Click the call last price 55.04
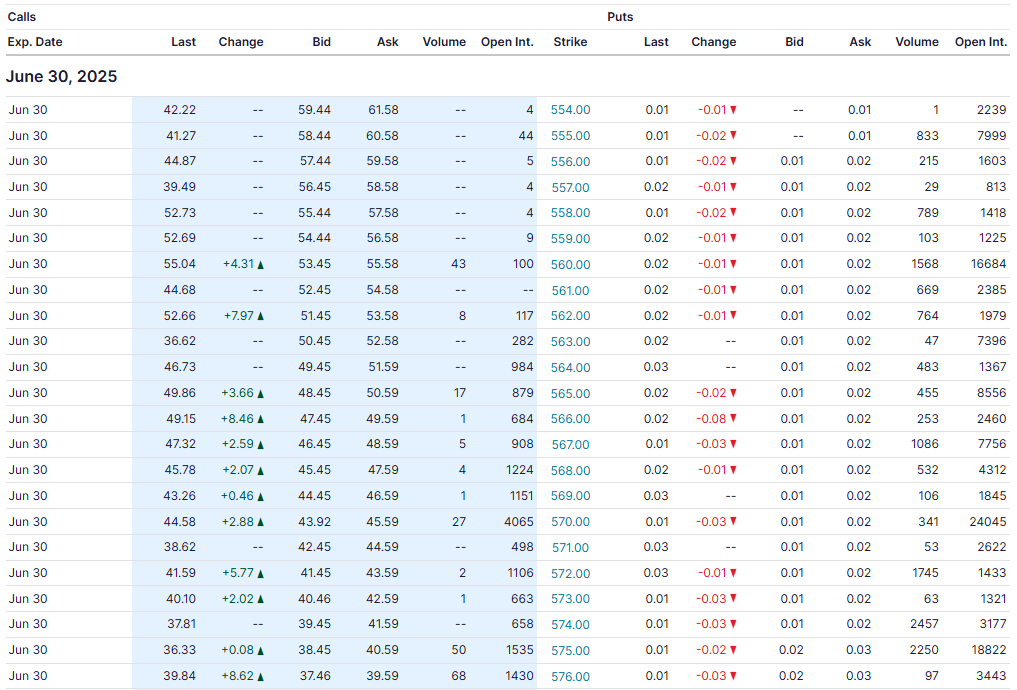The image size is (1017, 690). point(180,264)
